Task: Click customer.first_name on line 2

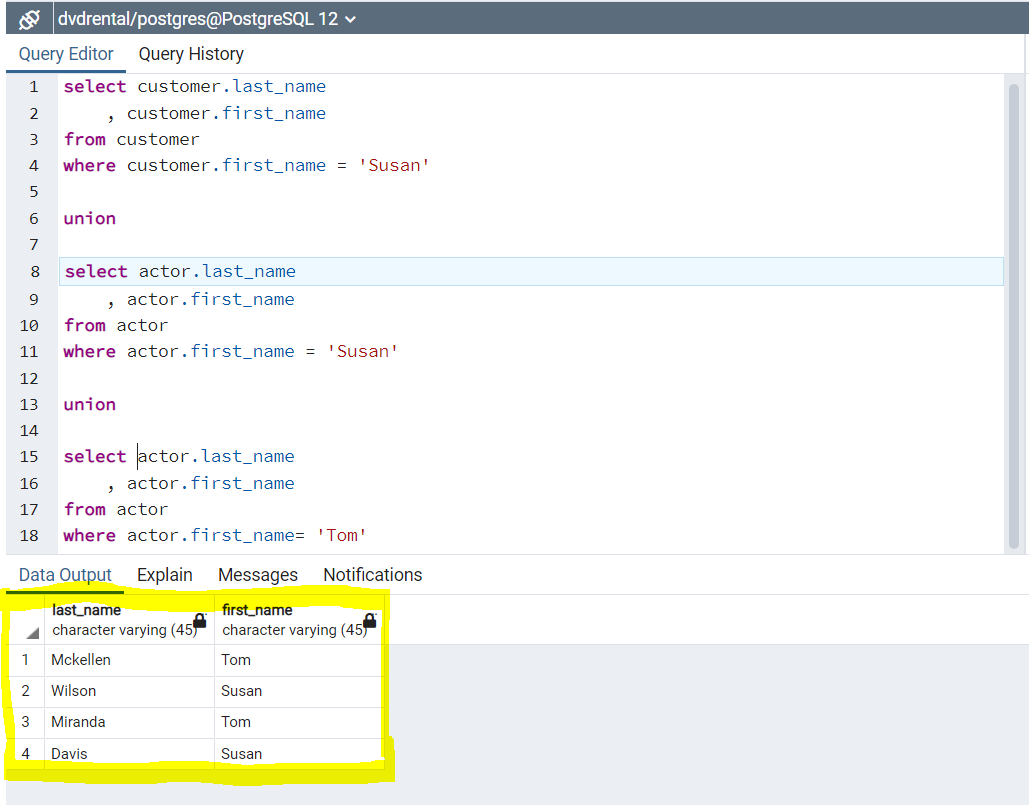Action: (226, 114)
